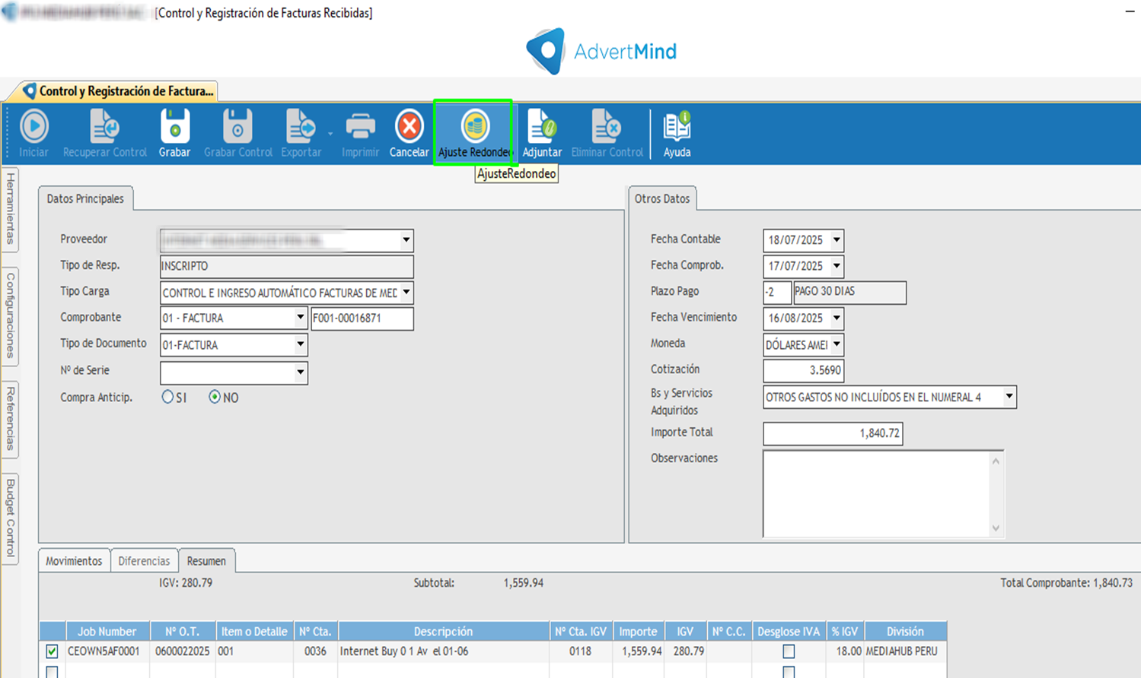
Task: Click the Desglose IVA column header
Action: click(x=788, y=631)
